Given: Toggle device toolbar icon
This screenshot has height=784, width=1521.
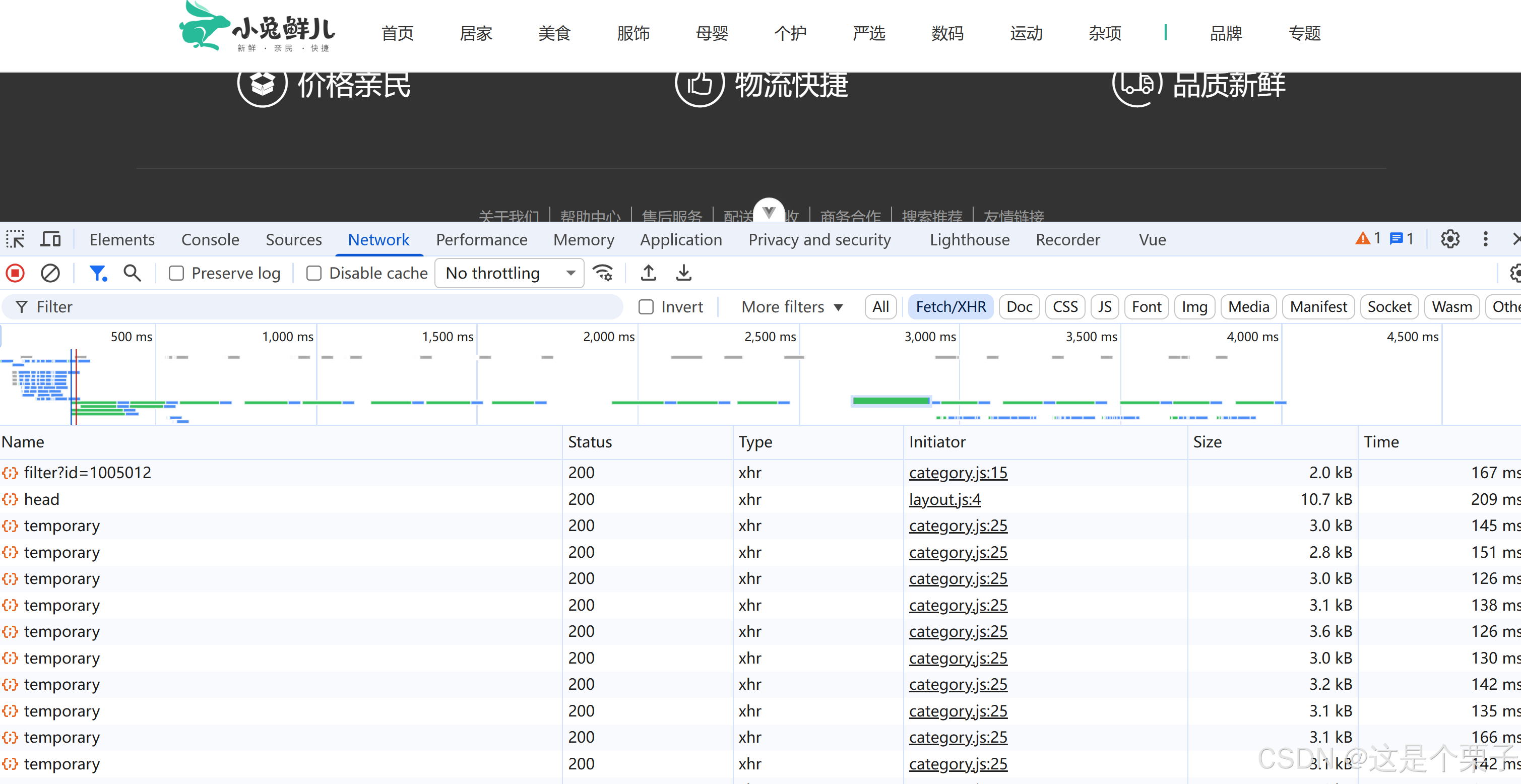Looking at the screenshot, I should point(51,239).
